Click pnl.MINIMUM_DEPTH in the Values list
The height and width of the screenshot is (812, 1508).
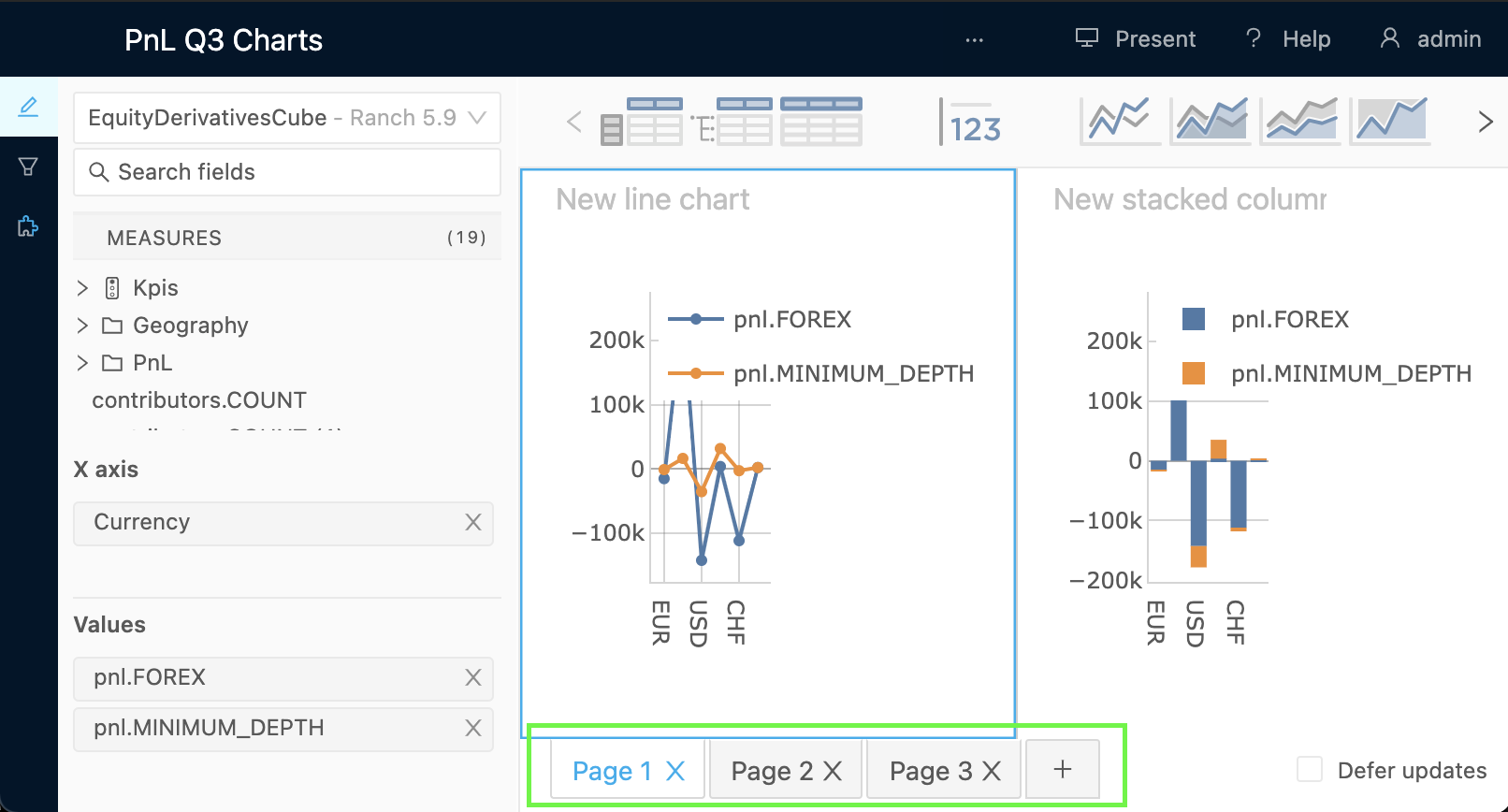coord(283,729)
